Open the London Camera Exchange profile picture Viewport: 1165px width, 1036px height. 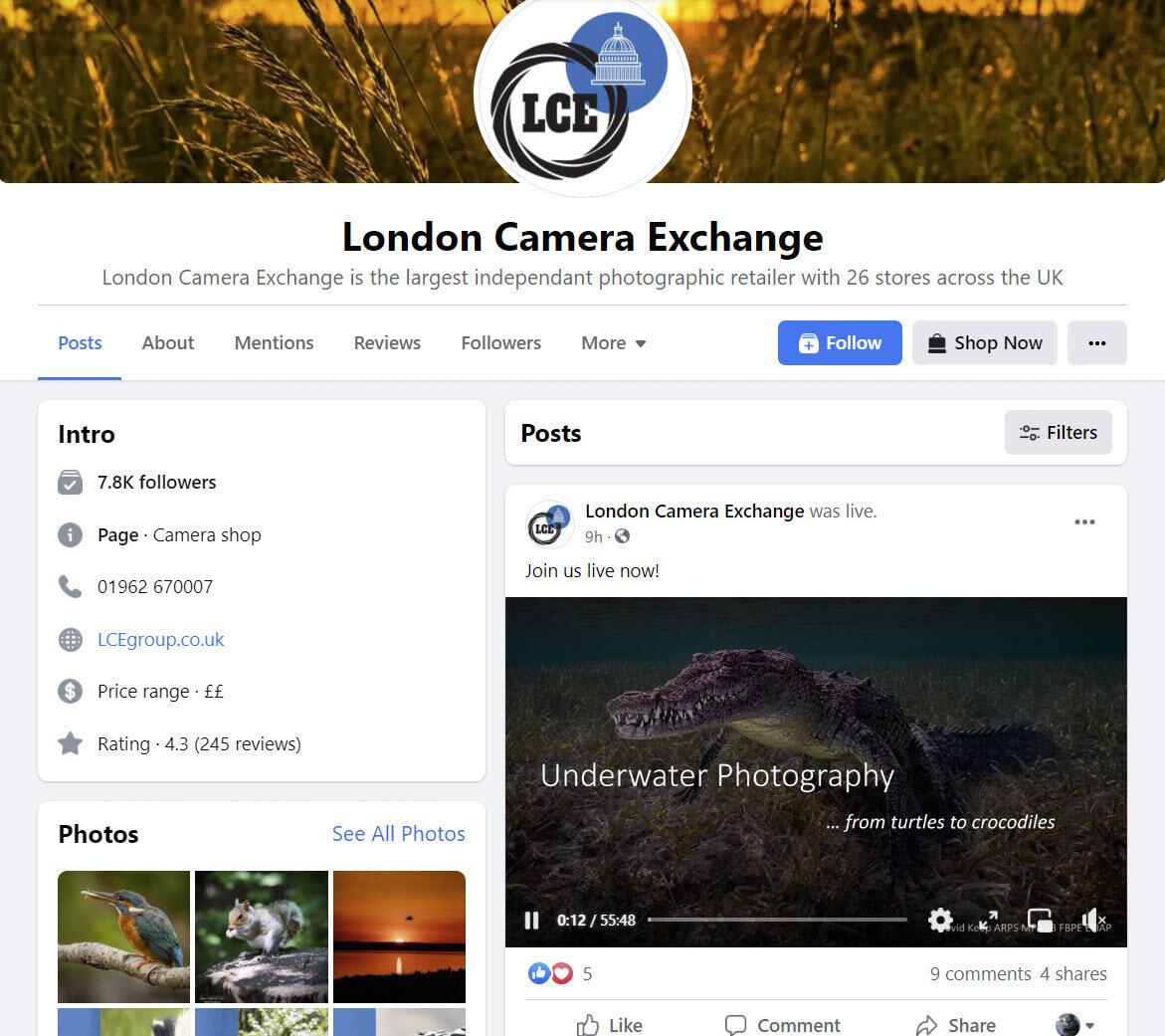(583, 93)
